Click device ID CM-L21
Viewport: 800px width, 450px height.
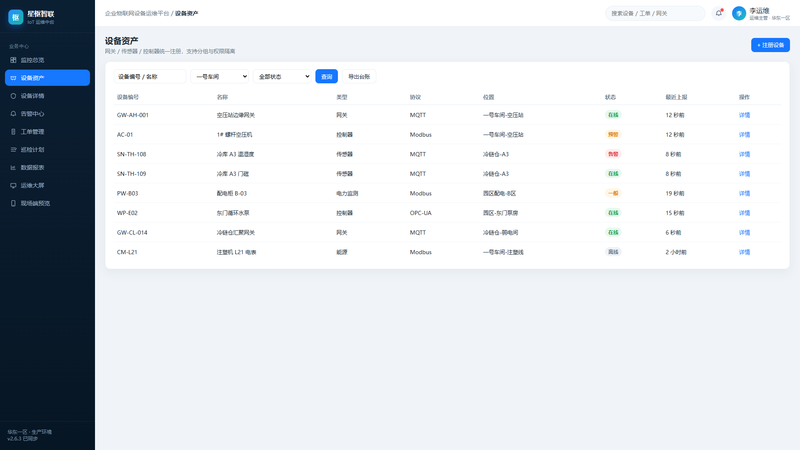(127, 252)
